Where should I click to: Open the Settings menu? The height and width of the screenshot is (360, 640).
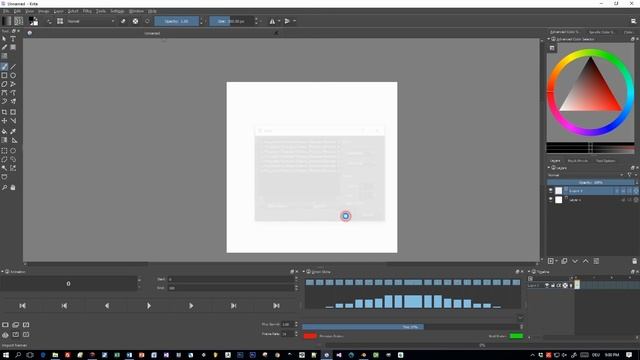[x=117, y=11]
